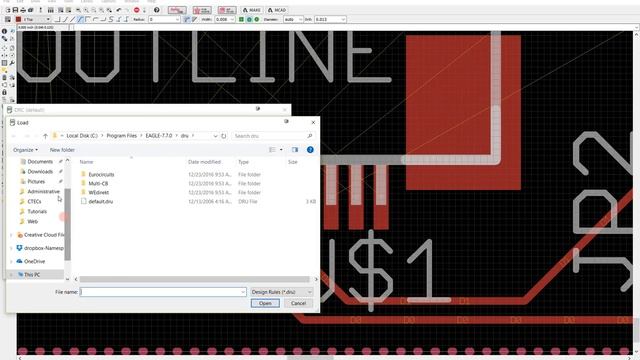
Task: Select the Delete trash tool in palette
Action: point(4,78)
